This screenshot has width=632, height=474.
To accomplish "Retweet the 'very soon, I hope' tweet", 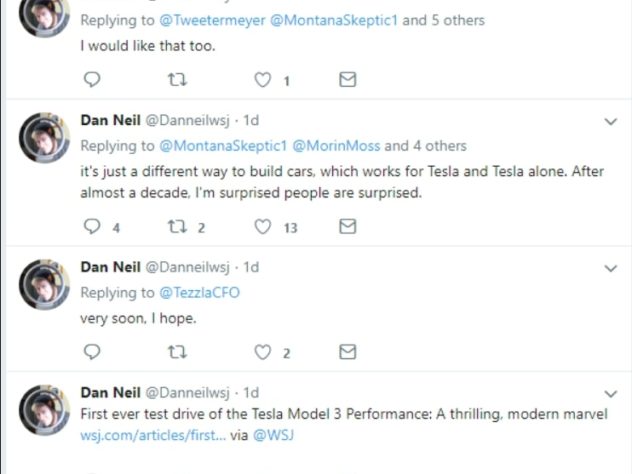I will tap(177, 352).
